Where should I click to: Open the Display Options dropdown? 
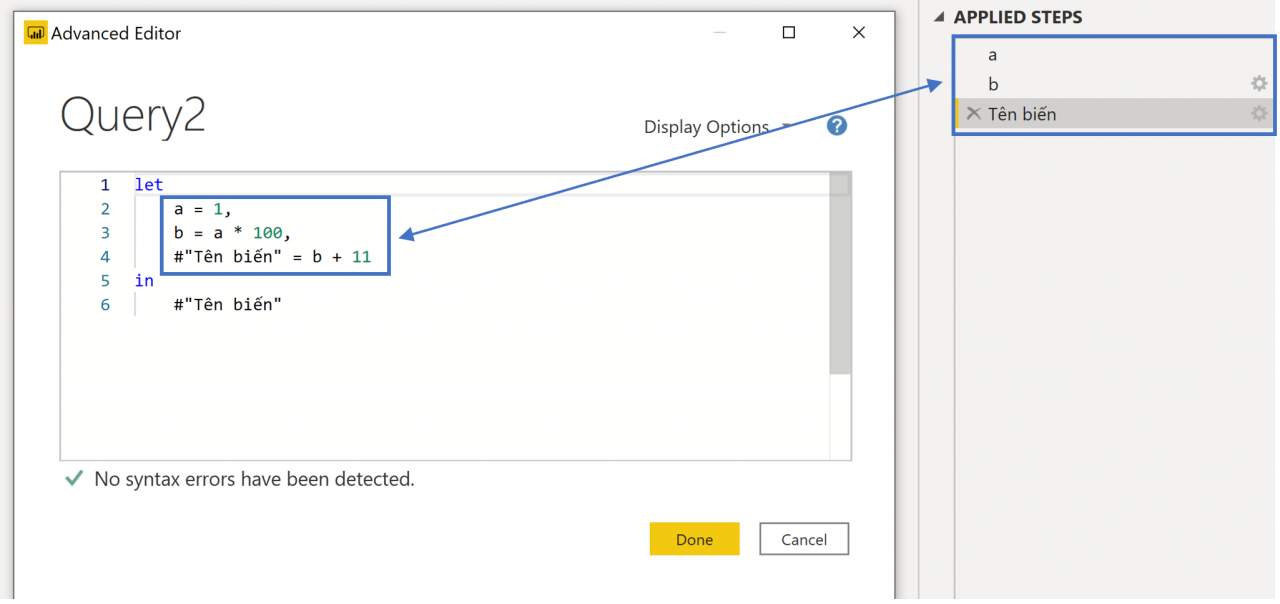point(716,127)
